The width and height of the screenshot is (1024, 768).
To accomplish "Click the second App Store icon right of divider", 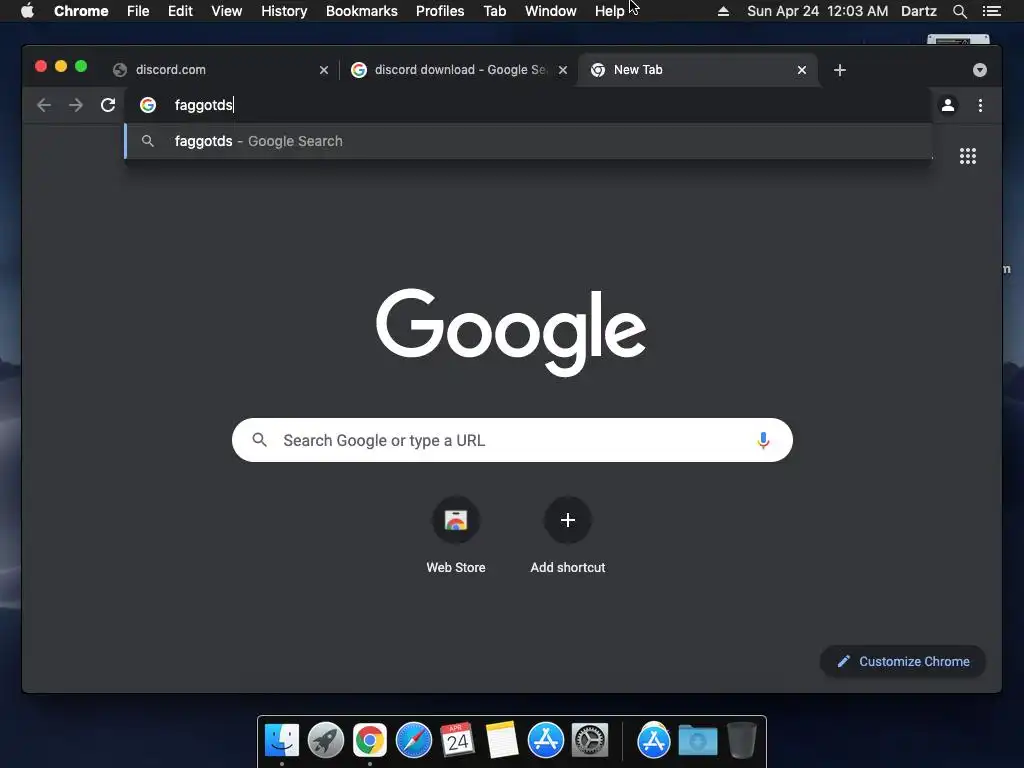I will tap(654, 740).
